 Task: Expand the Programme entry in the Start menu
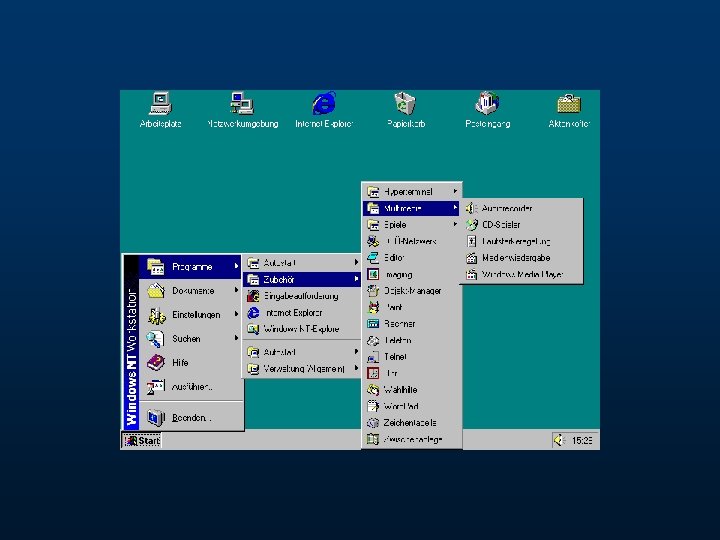(190, 267)
